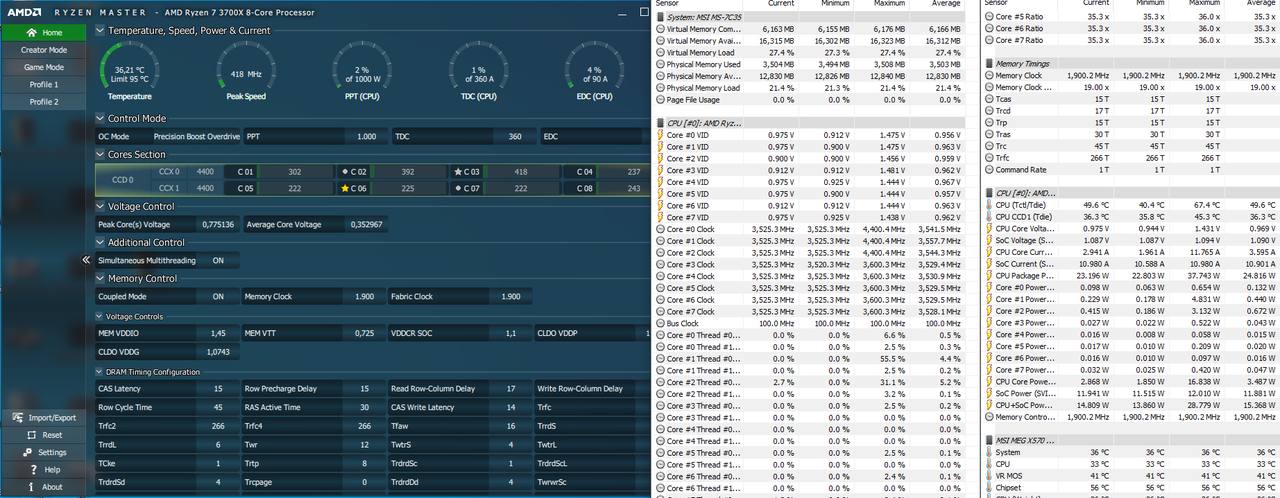
Task: Collapse the Voltage Control section
Action: click(x=100, y=206)
